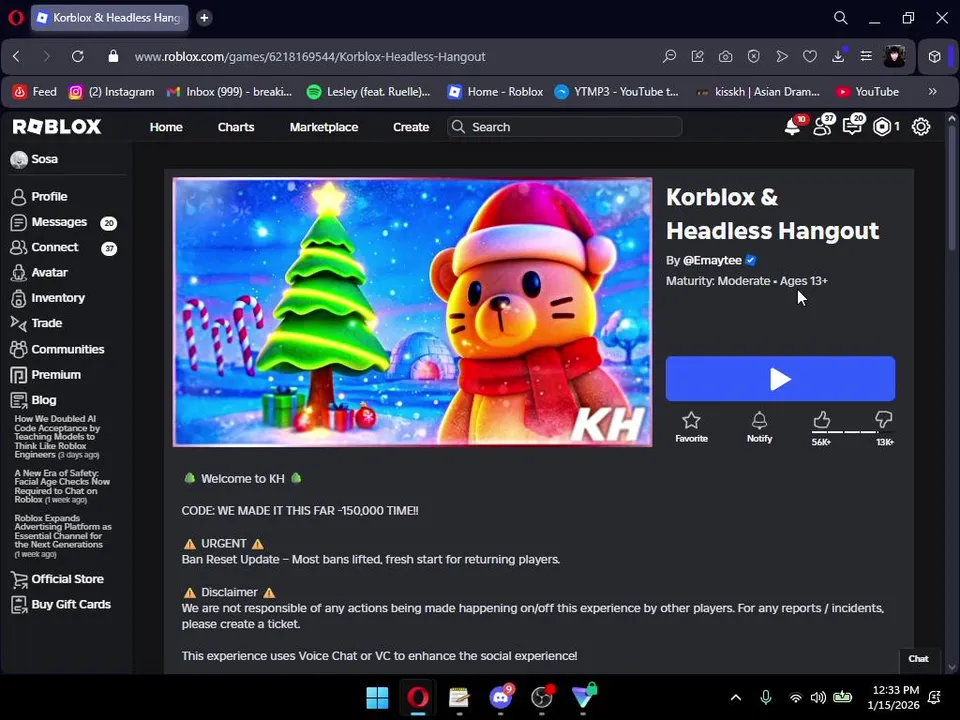Screen dimensions: 960x720
Task: Open Opera downloads icon
Action: pos(838,56)
